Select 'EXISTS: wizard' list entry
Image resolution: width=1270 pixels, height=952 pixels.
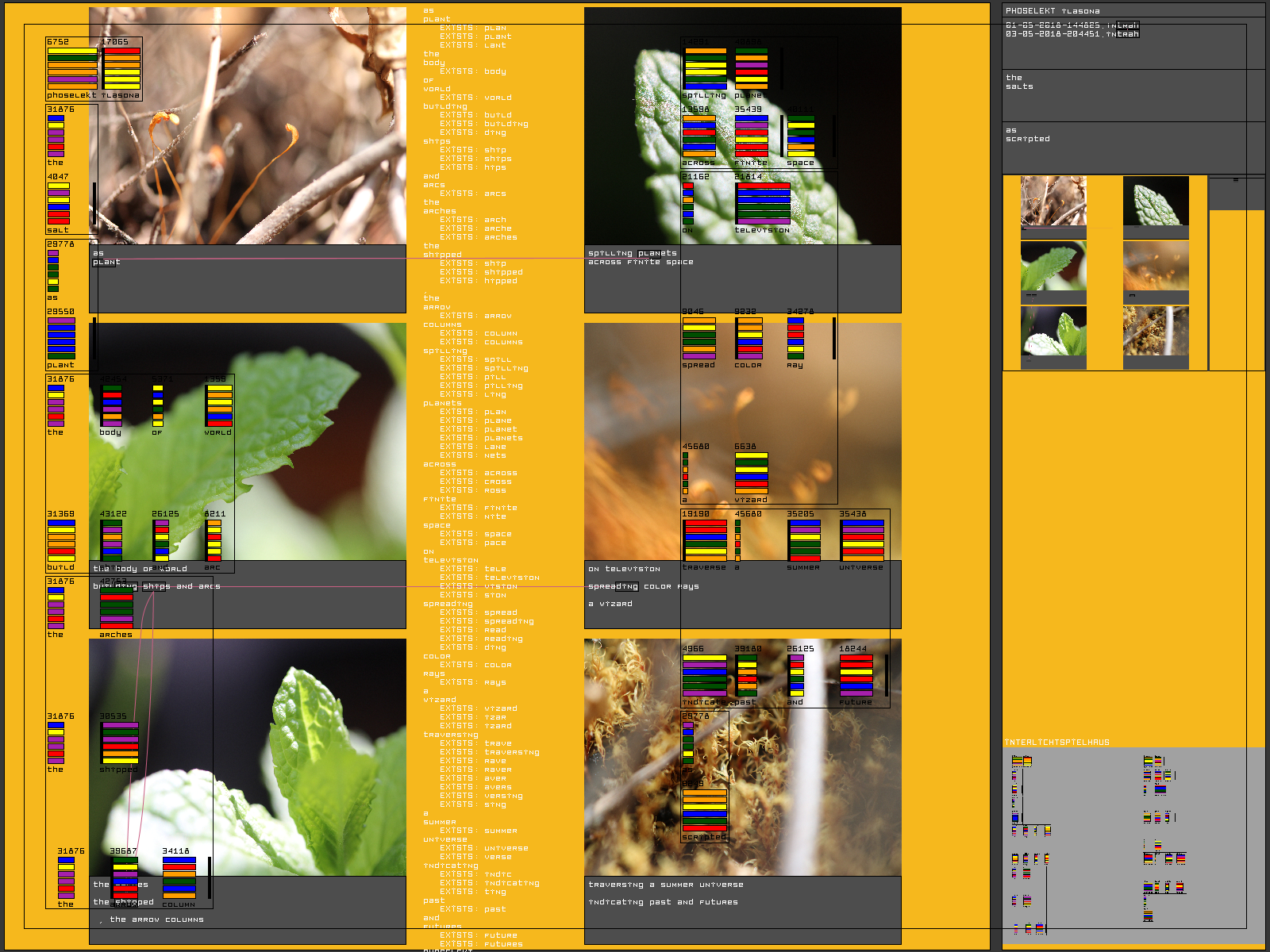click(x=479, y=708)
